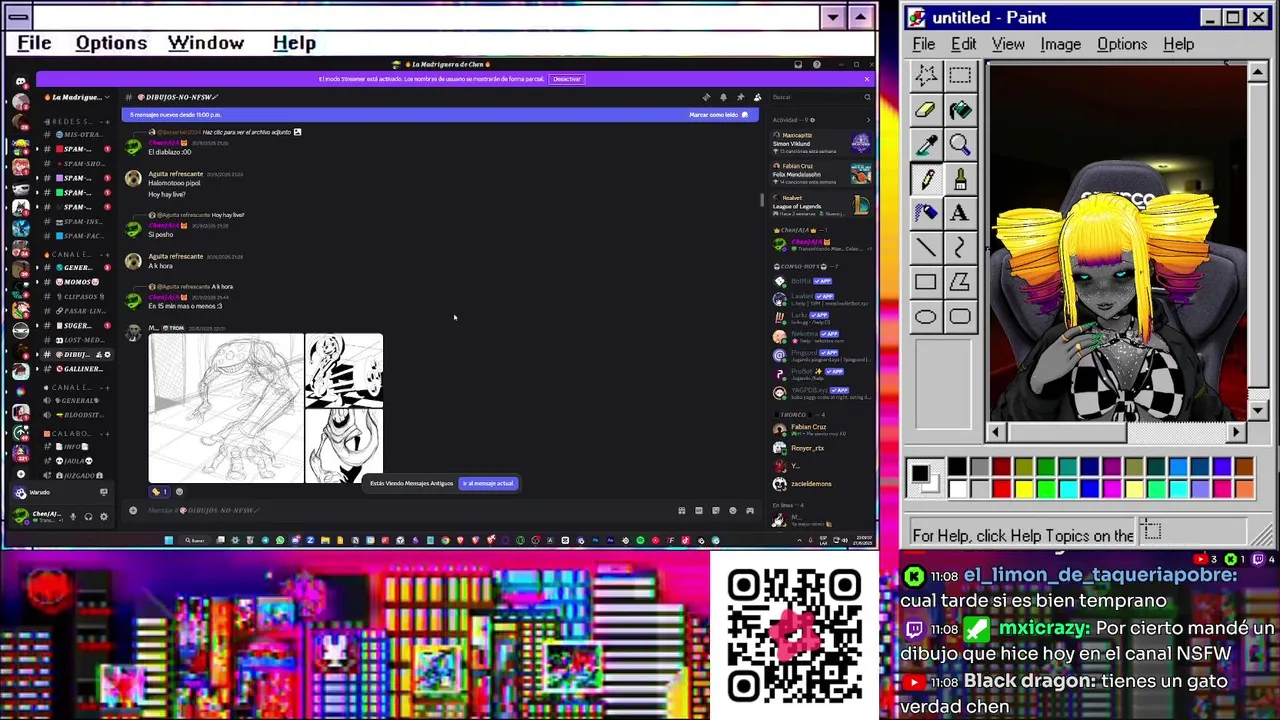Open Discord help question mark icon
Viewport: 1280px width, 720px height.
(817, 64)
